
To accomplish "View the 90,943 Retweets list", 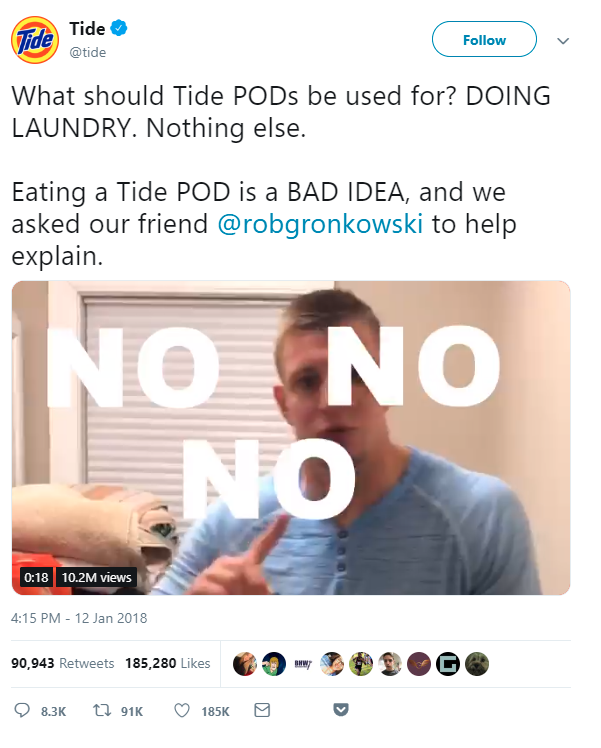I will coord(62,663).
